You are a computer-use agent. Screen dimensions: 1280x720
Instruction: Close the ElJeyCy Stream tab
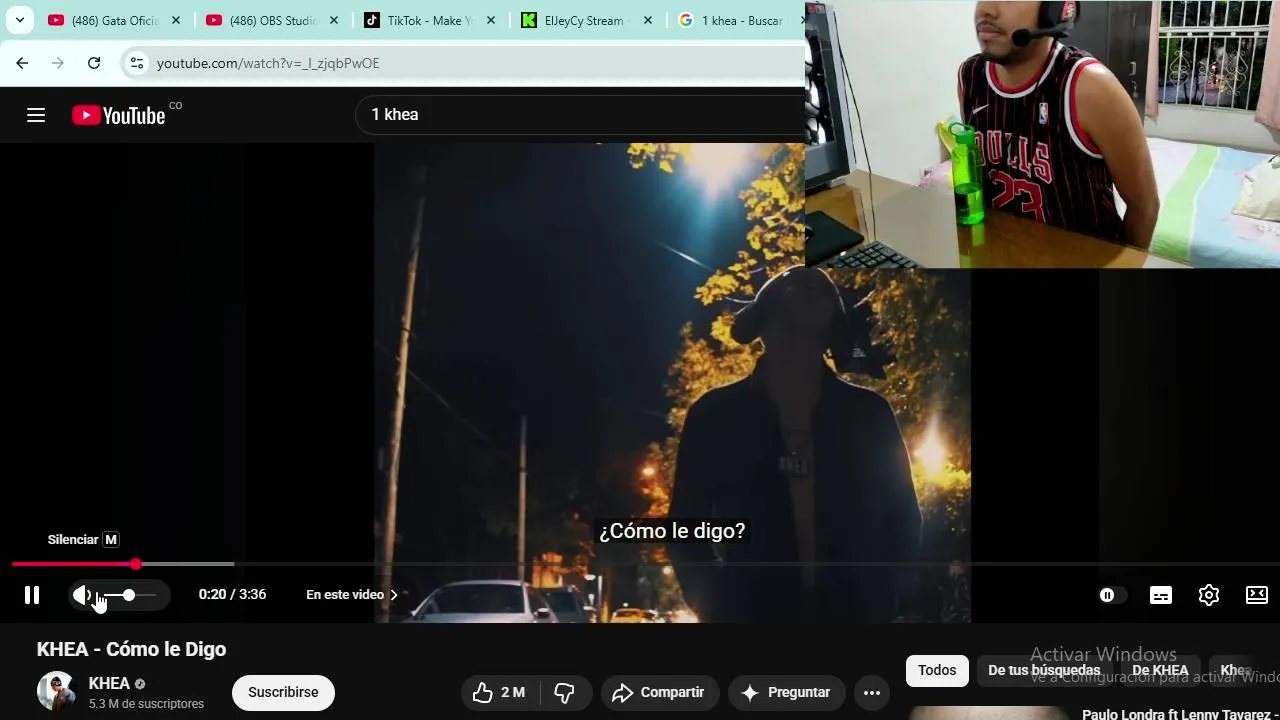point(648,20)
